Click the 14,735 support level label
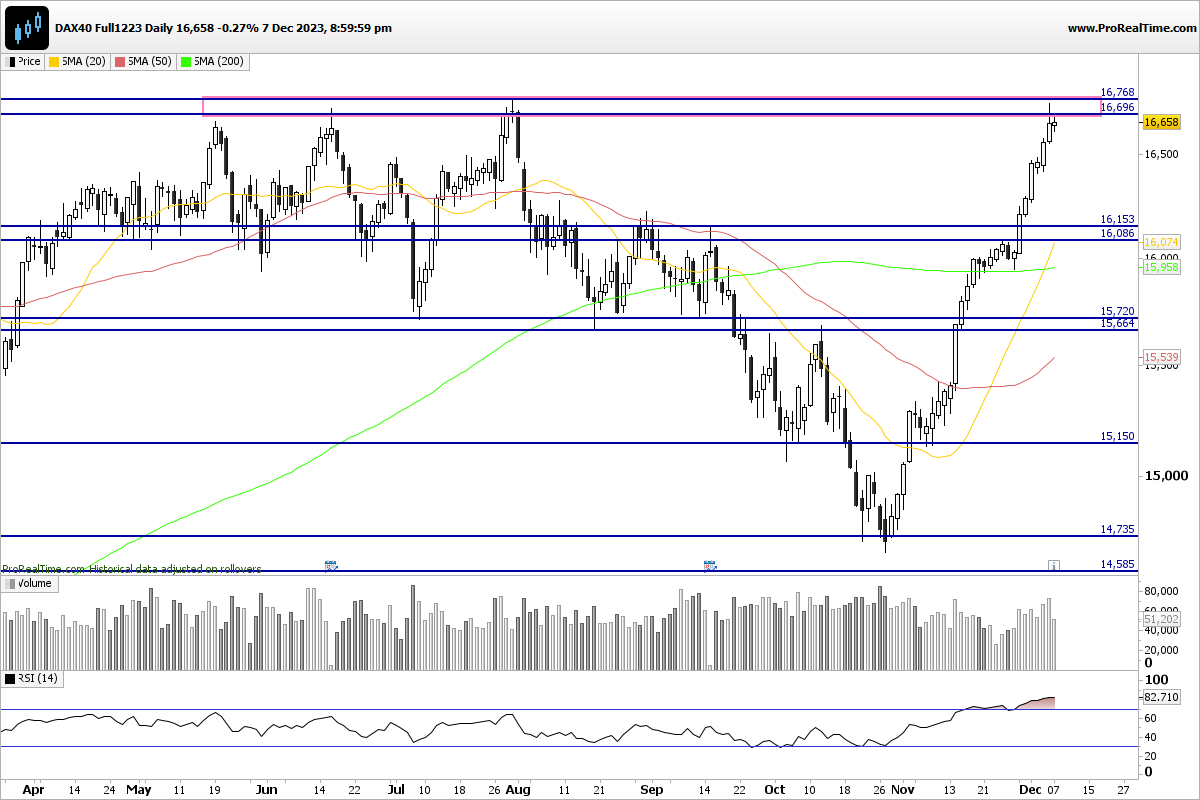This screenshot has width=1200, height=800. coord(1117,529)
